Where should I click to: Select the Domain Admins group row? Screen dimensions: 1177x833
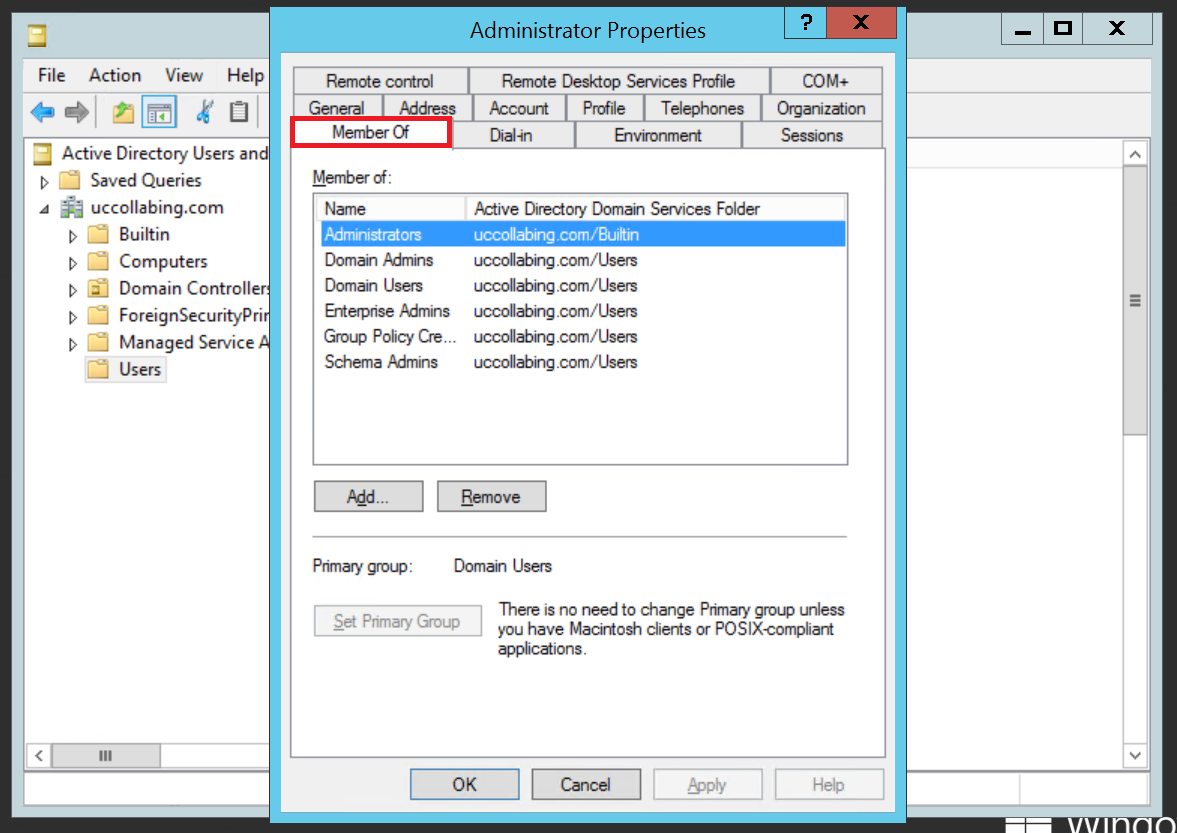click(x=582, y=260)
